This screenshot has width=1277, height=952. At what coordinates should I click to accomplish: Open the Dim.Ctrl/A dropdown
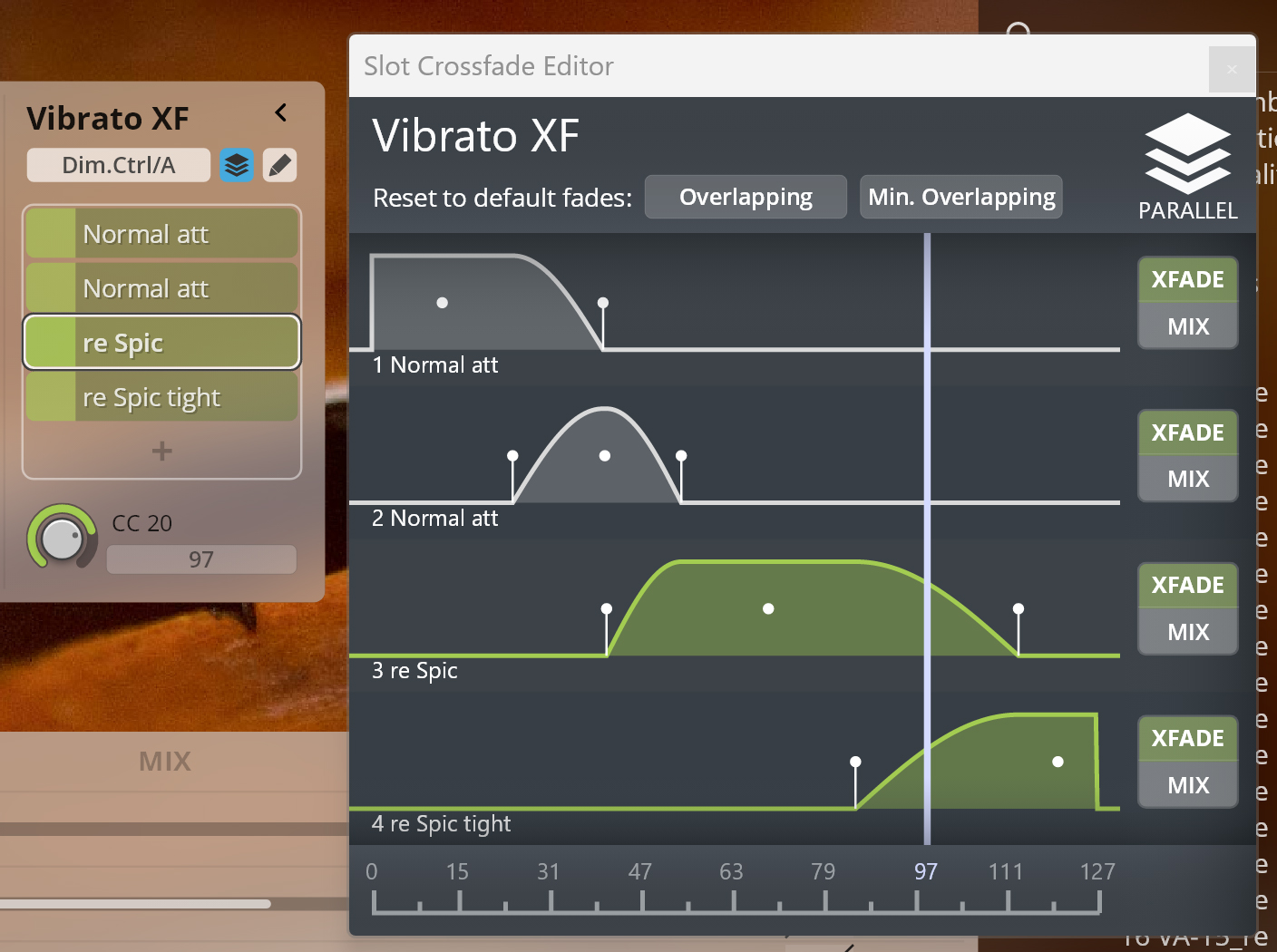coord(119,165)
